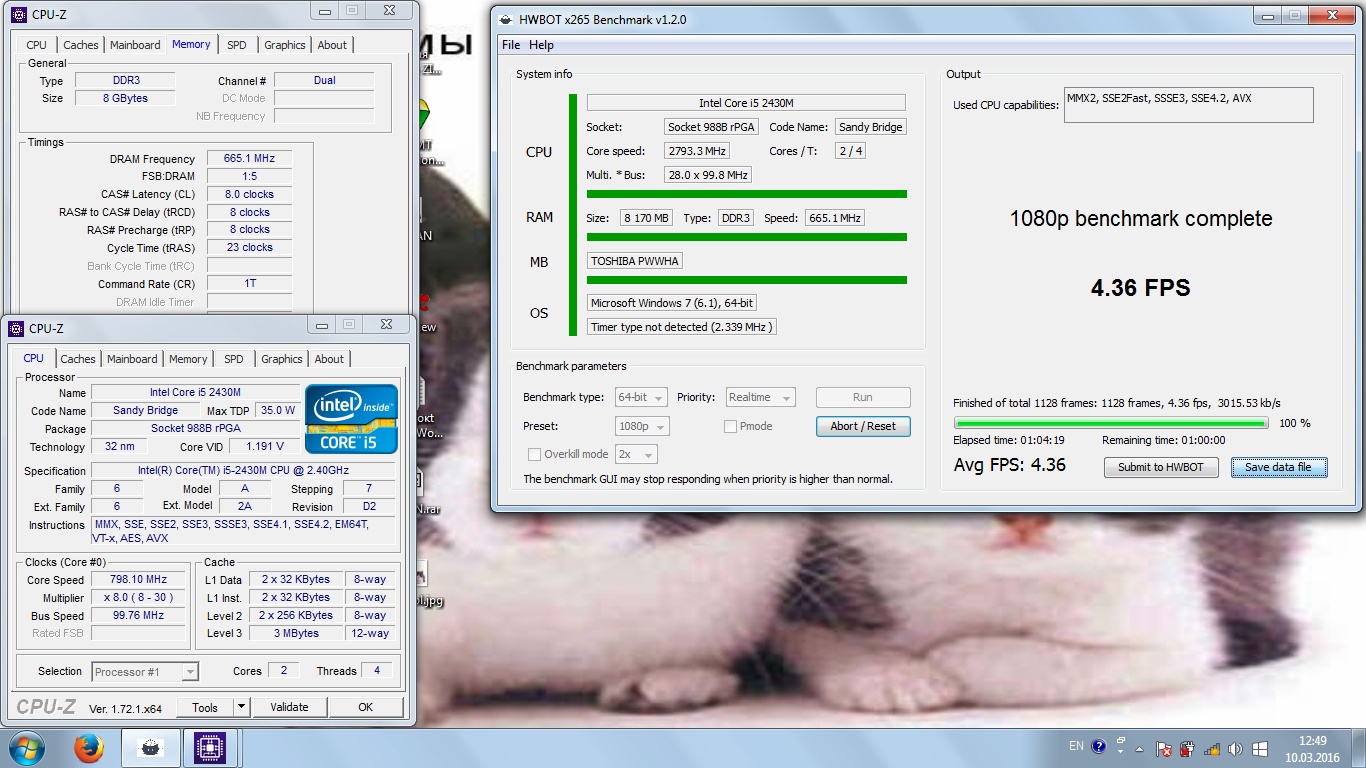
Task: Switch to HWBOT x265 taskbar icon
Action: pos(150,748)
